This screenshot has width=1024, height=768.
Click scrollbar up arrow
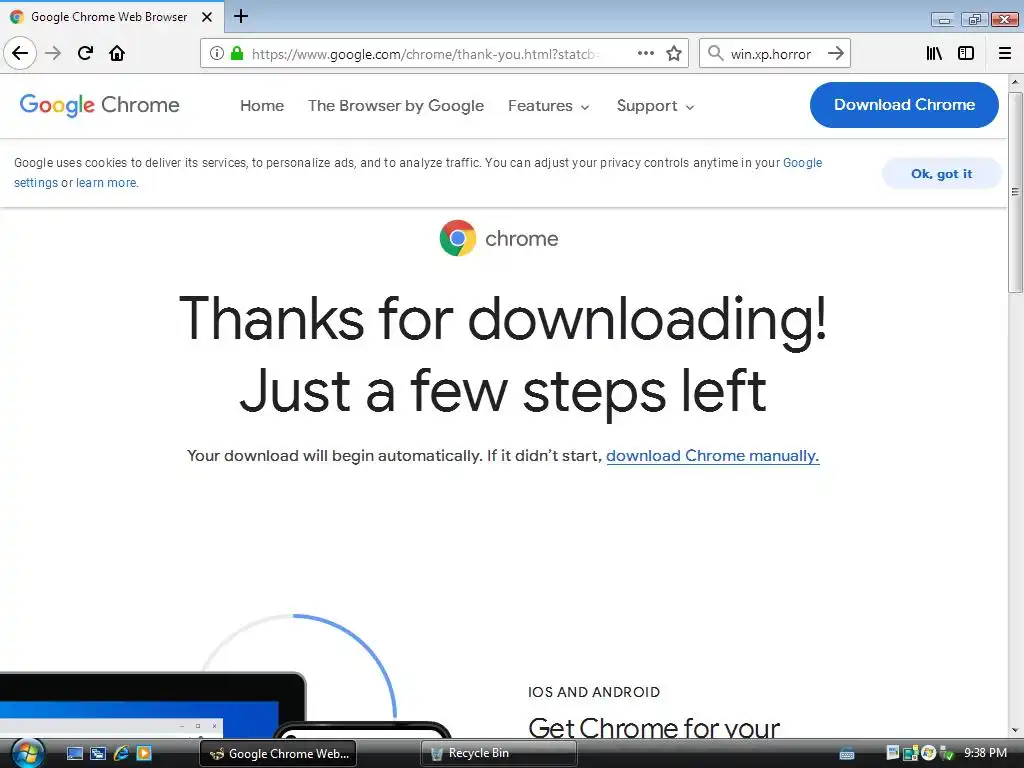point(1015,82)
